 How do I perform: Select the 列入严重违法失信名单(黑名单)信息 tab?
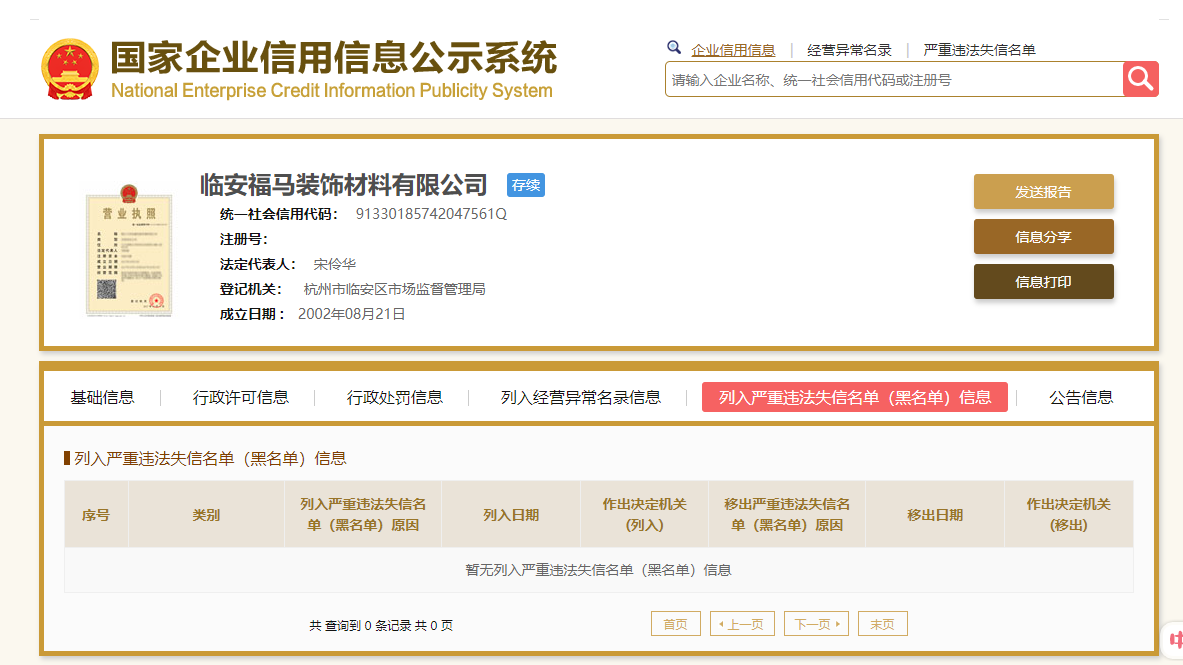(855, 397)
